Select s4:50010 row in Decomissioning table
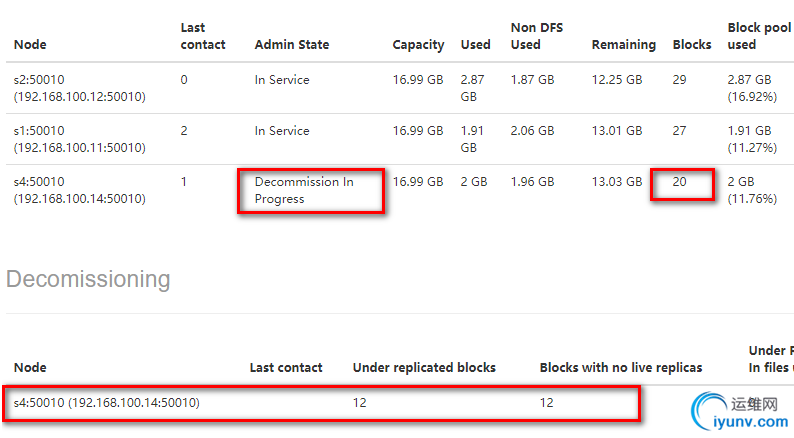 coord(106,402)
